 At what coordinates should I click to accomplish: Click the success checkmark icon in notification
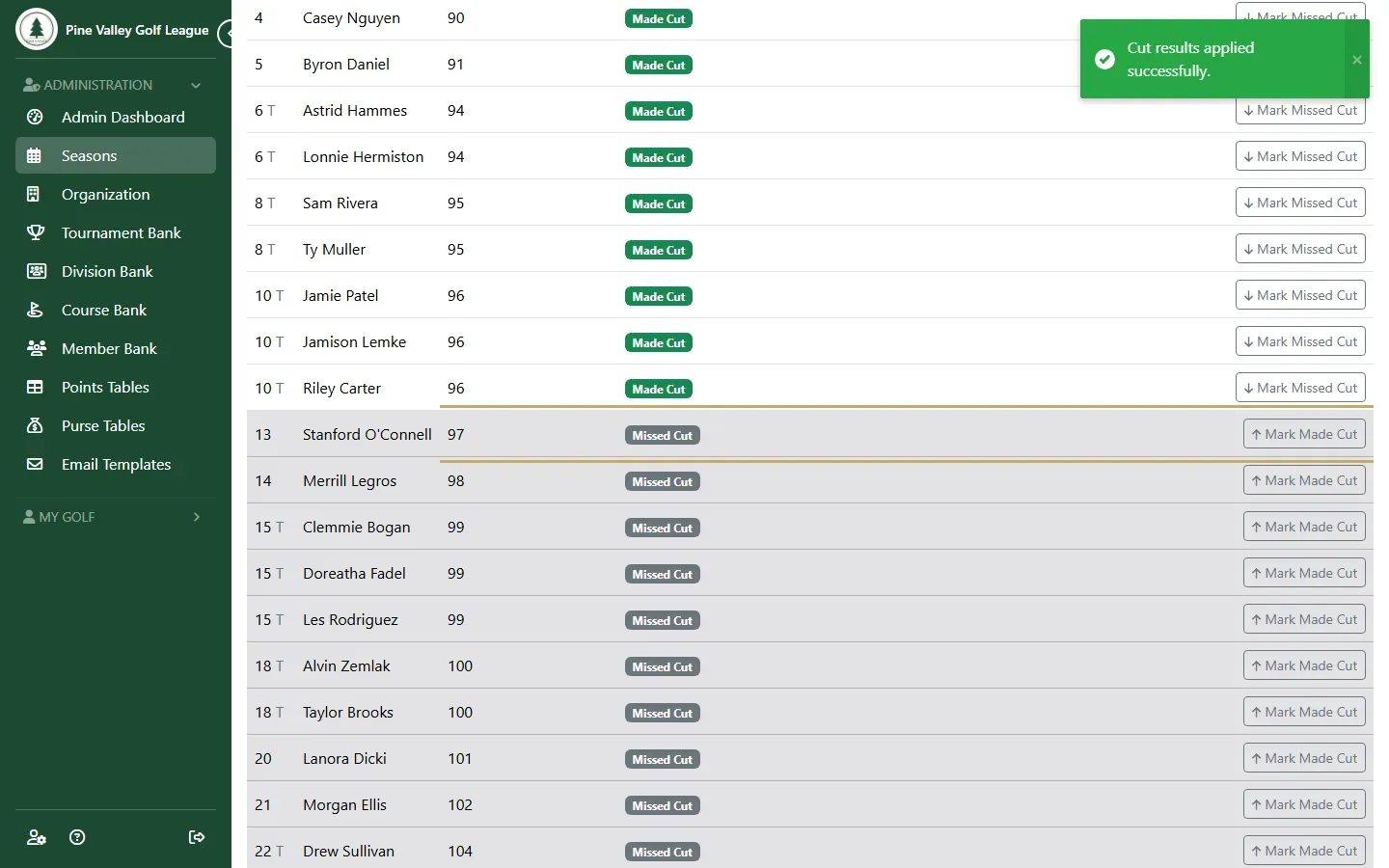point(1105,60)
